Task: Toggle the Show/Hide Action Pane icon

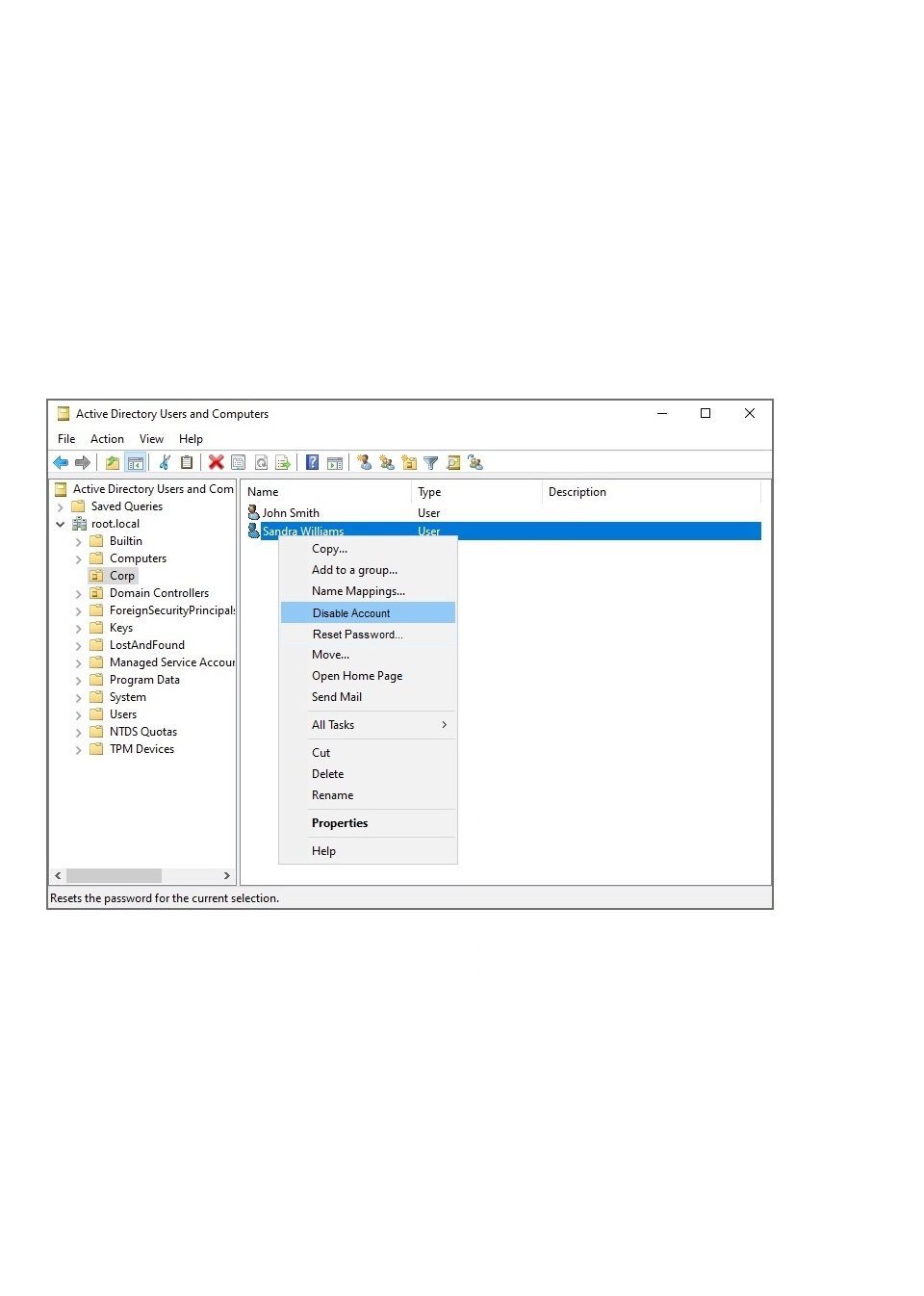Action: [x=335, y=463]
